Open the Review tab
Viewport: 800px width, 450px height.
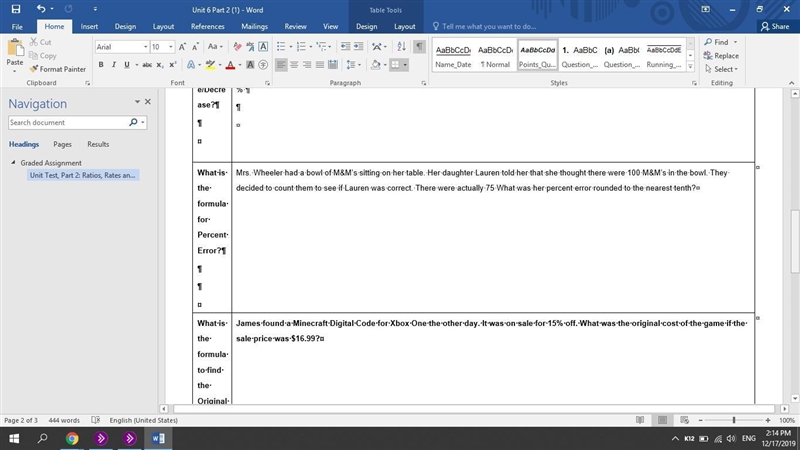click(x=295, y=27)
